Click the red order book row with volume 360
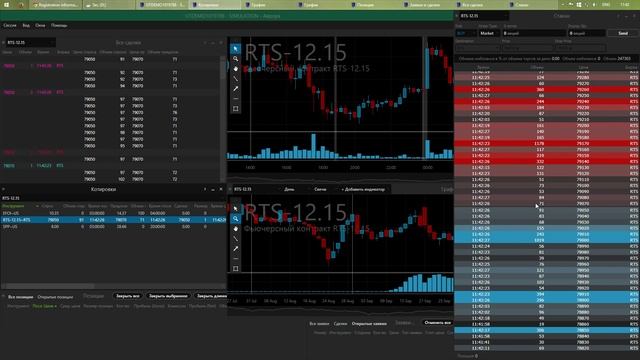640x360 pixels. [x=546, y=89]
